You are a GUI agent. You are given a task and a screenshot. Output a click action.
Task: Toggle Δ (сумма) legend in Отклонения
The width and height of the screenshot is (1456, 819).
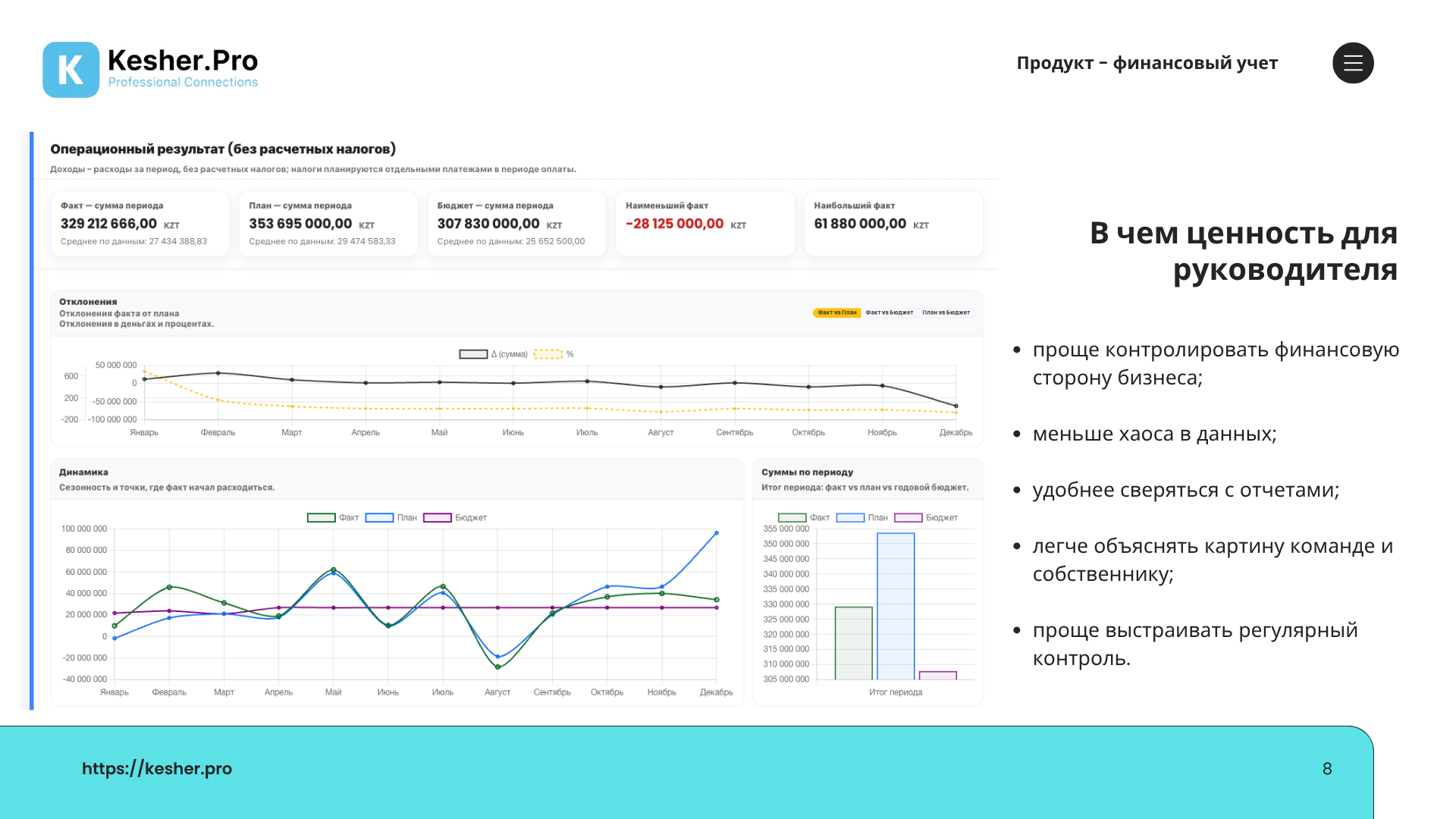[493, 354]
